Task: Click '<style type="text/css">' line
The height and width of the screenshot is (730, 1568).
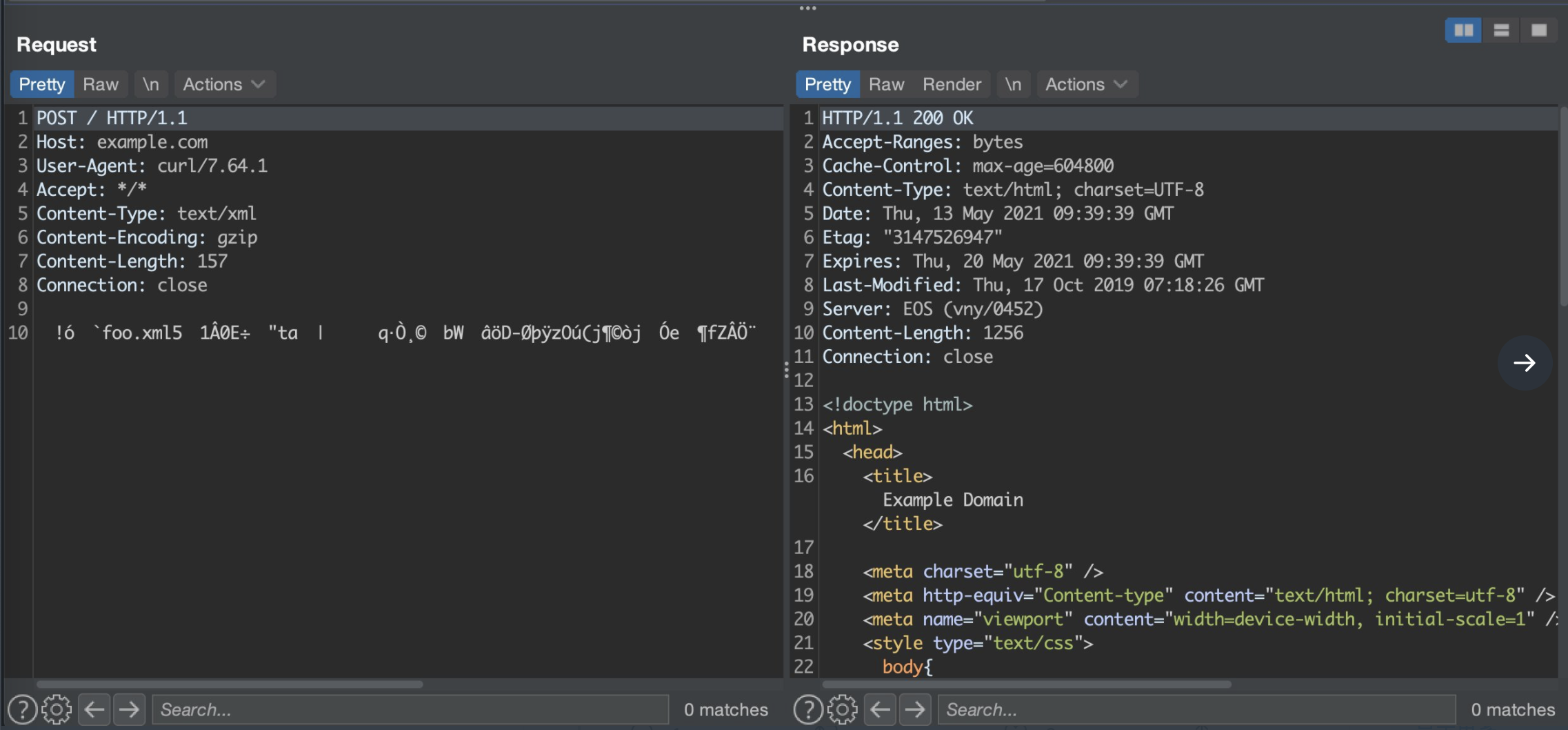Action: (x=978, y=643)
